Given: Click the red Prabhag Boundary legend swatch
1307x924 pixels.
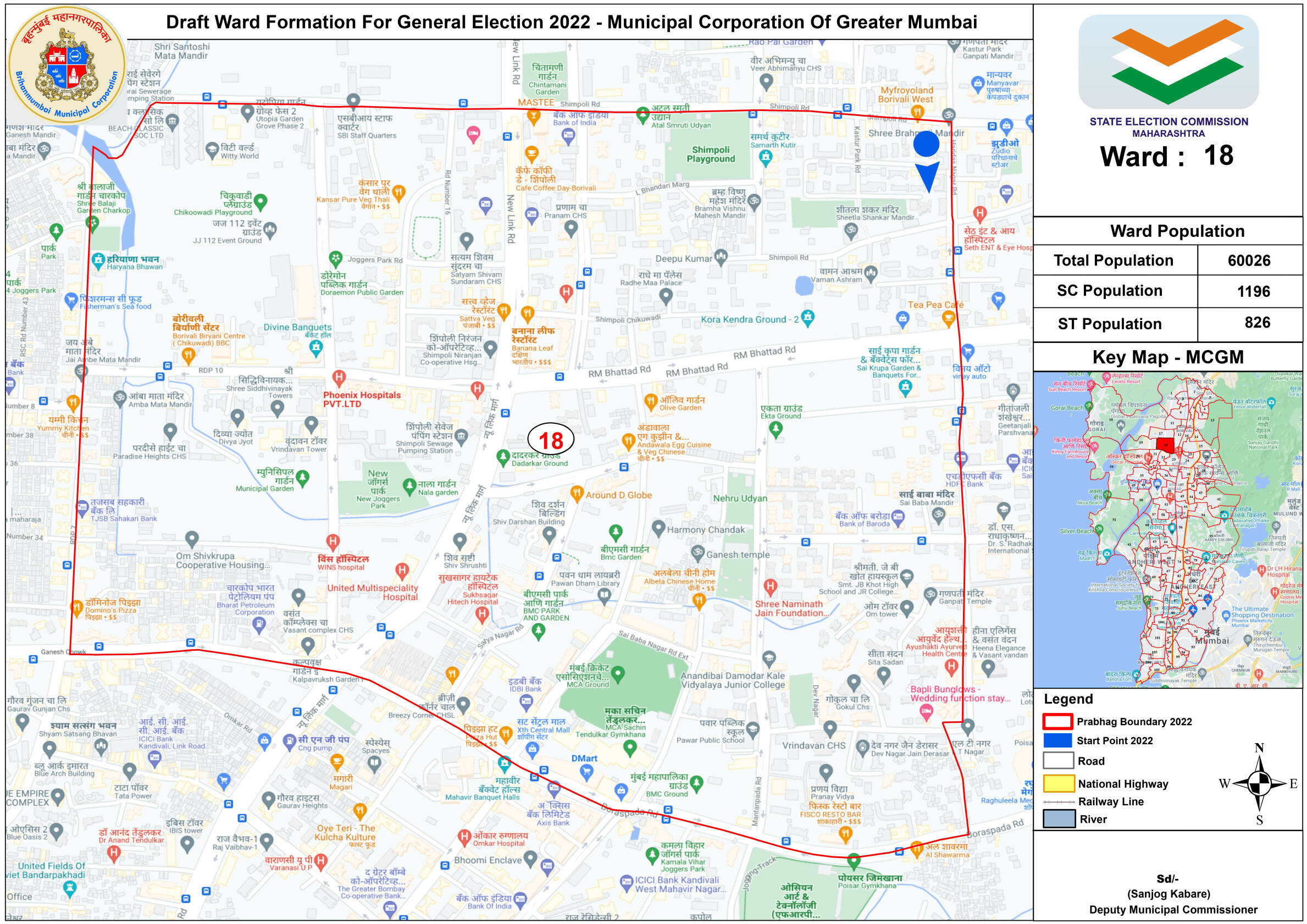Looking at the screenshot, I should [1057, 721].
